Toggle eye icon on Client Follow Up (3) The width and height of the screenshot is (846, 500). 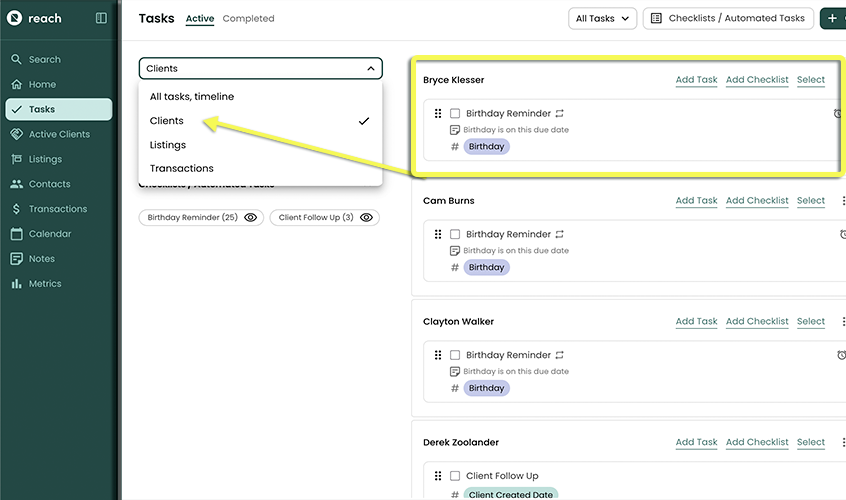(367, 217)
